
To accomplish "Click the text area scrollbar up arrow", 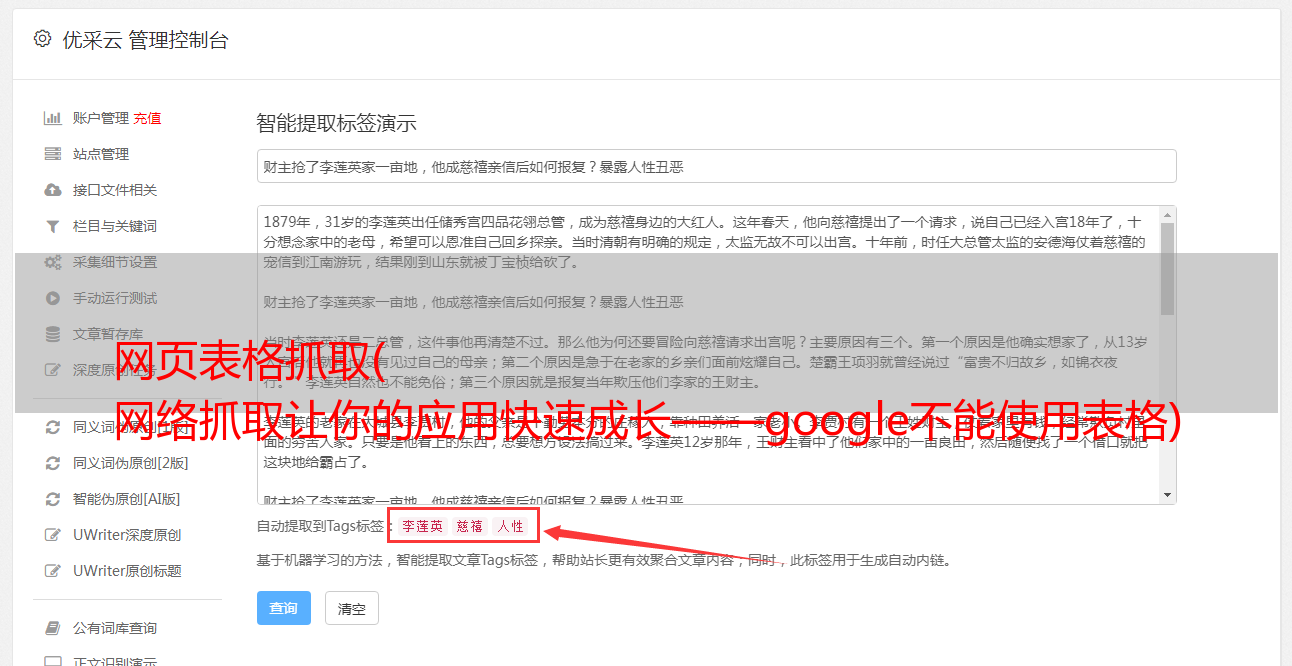I will (x=1167, y=215).
